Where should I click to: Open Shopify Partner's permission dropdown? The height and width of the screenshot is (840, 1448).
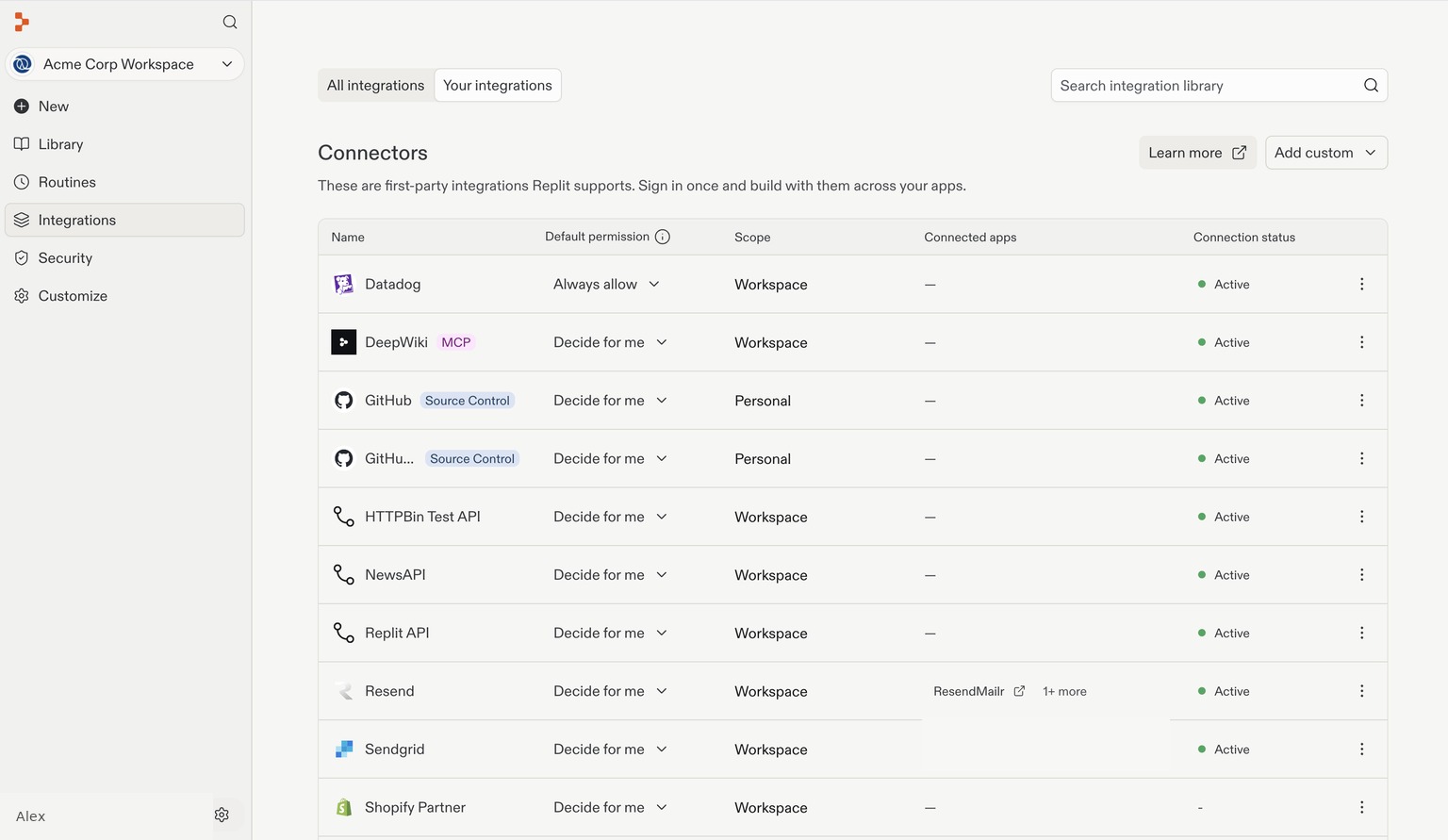610,807
